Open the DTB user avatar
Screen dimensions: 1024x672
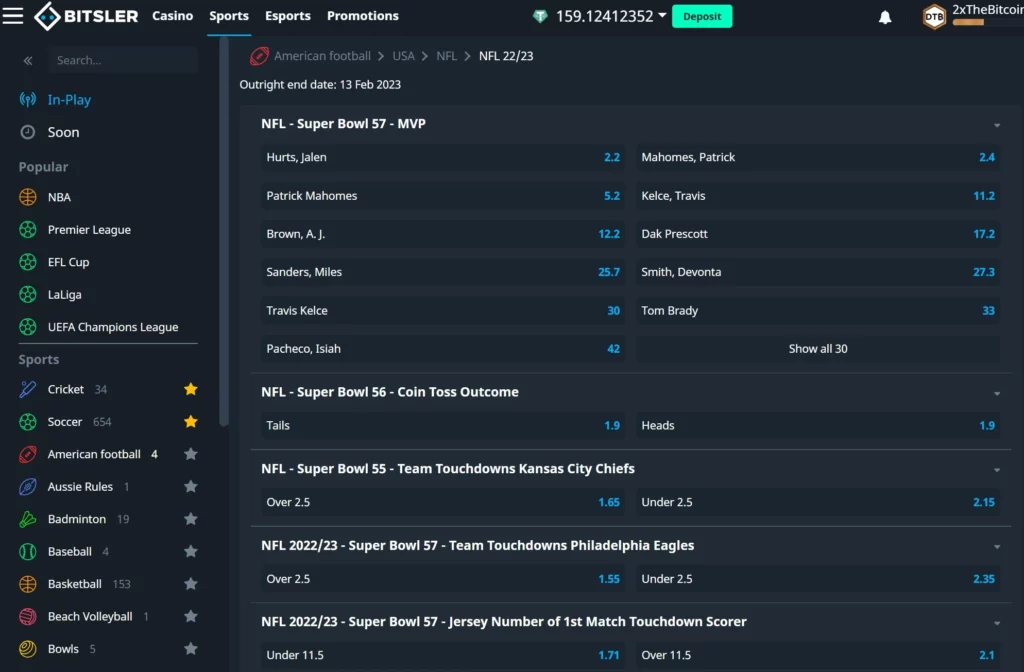[x=934, y=16]
